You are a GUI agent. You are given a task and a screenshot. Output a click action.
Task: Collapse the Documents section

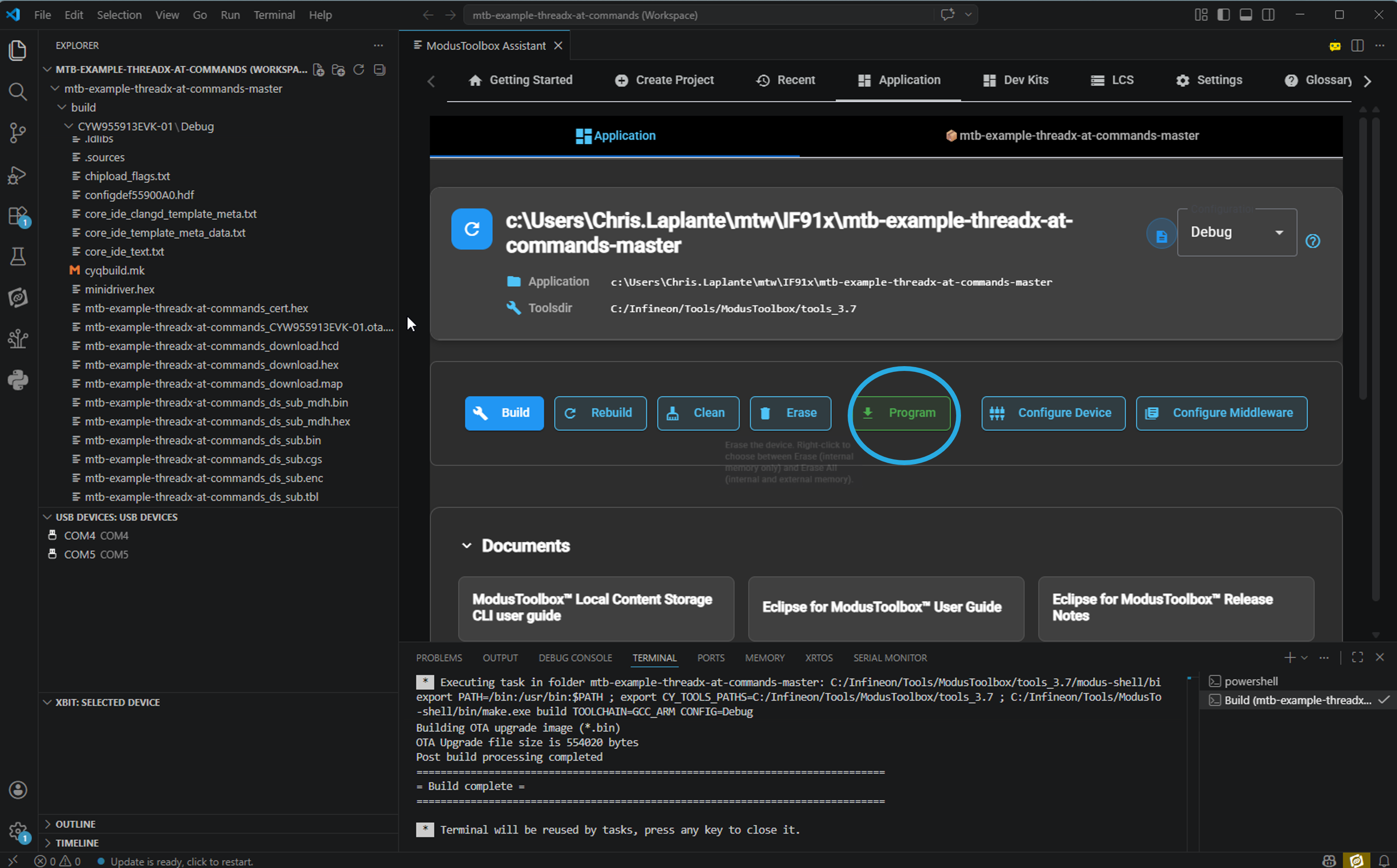coord(467,545)
